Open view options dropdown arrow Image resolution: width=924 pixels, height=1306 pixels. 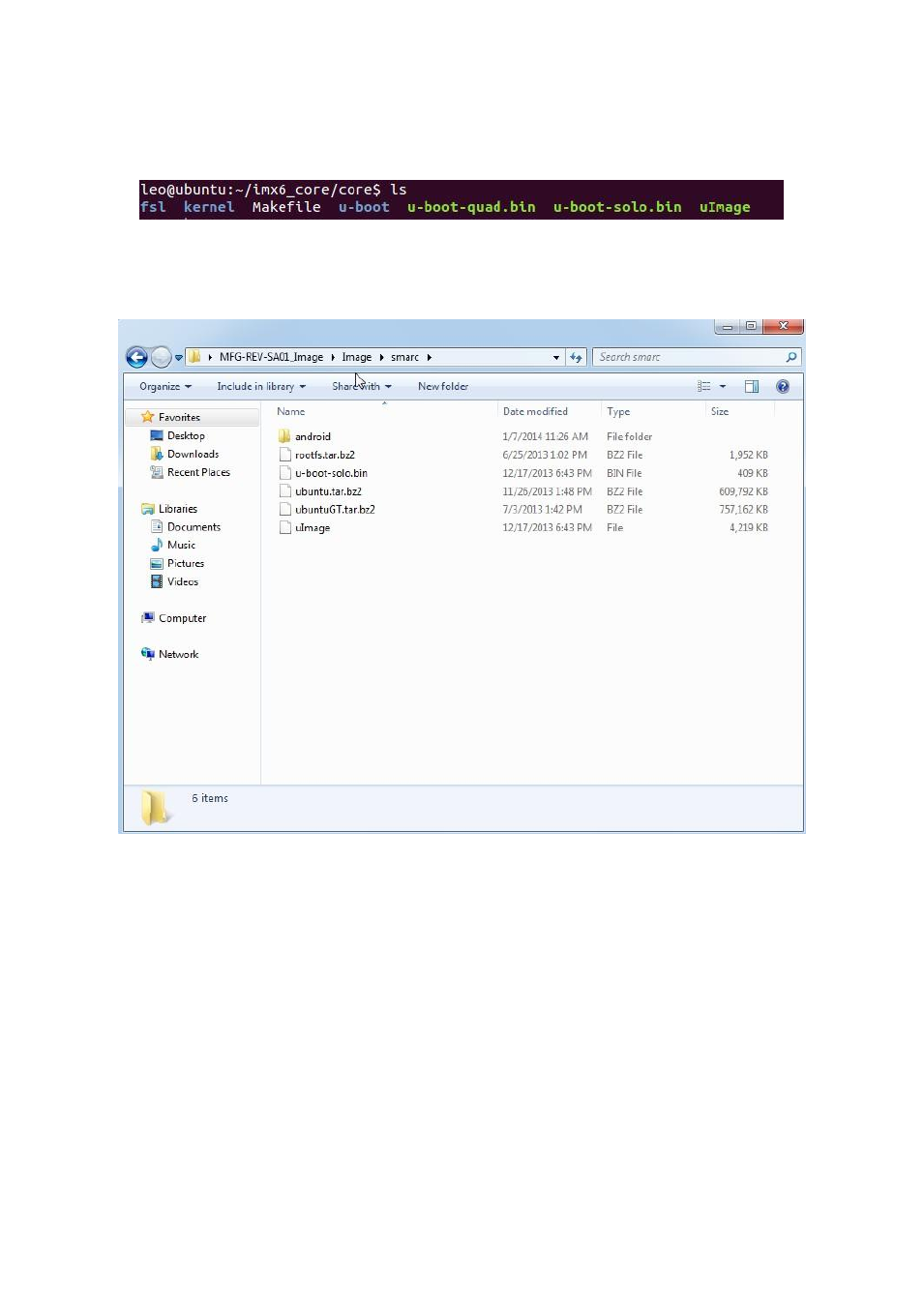[723, 387]
